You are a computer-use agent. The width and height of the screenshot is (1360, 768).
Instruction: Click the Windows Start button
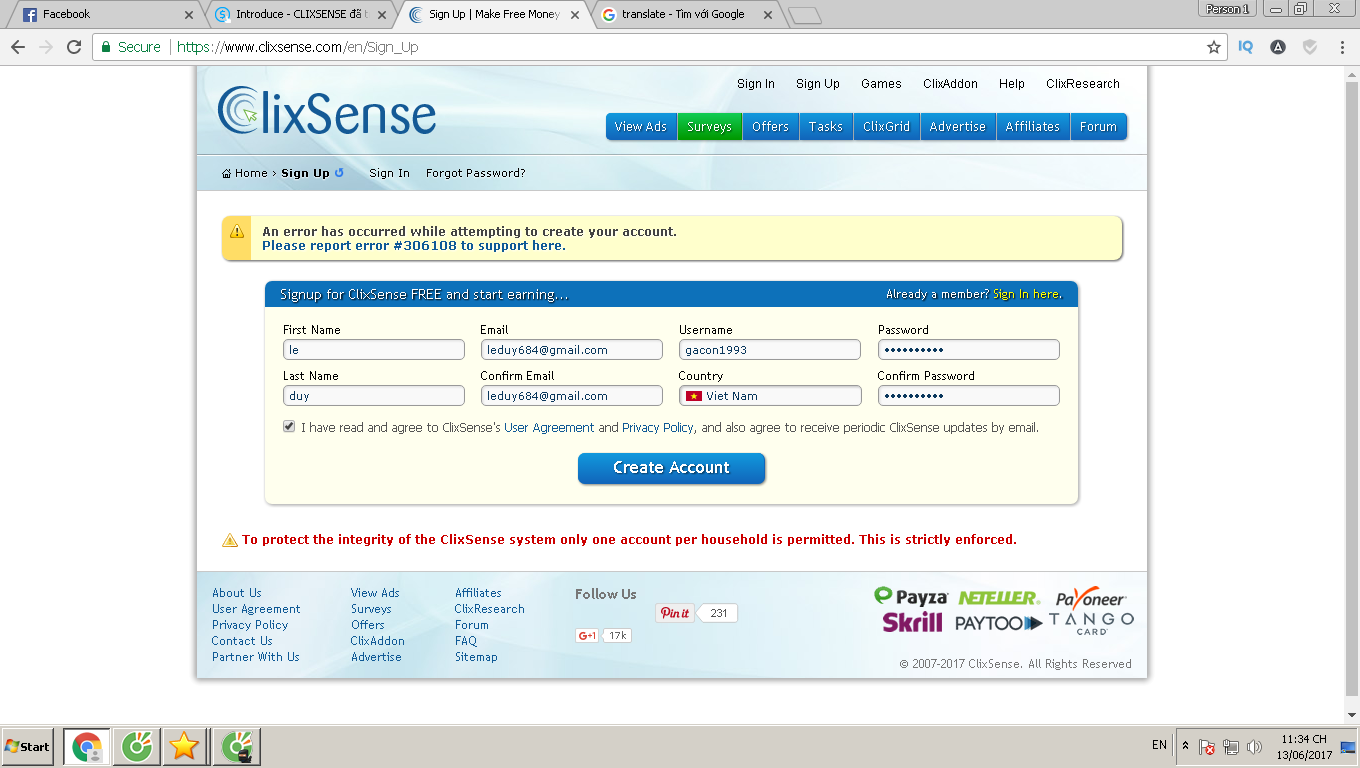point(27,746)
